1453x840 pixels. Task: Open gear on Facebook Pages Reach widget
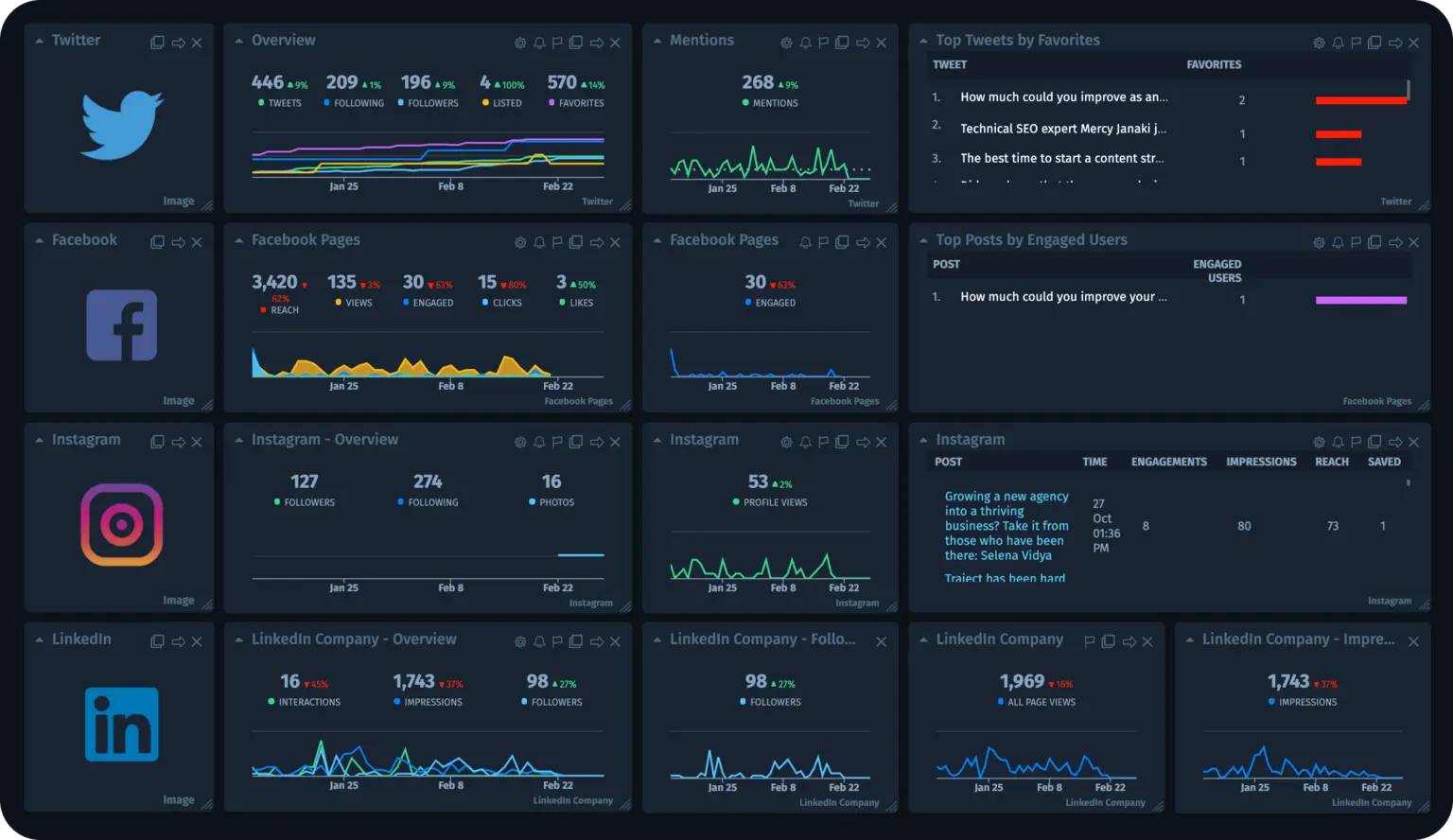[x=520, y=242]
